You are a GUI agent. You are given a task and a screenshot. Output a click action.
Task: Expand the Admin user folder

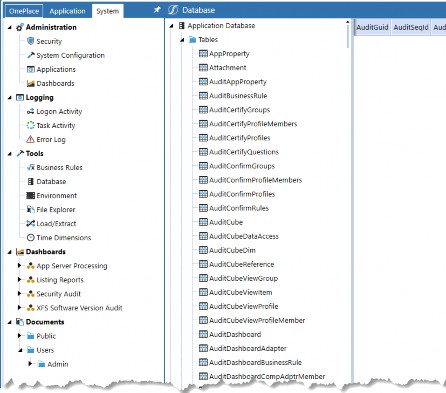tap(30, 364)
